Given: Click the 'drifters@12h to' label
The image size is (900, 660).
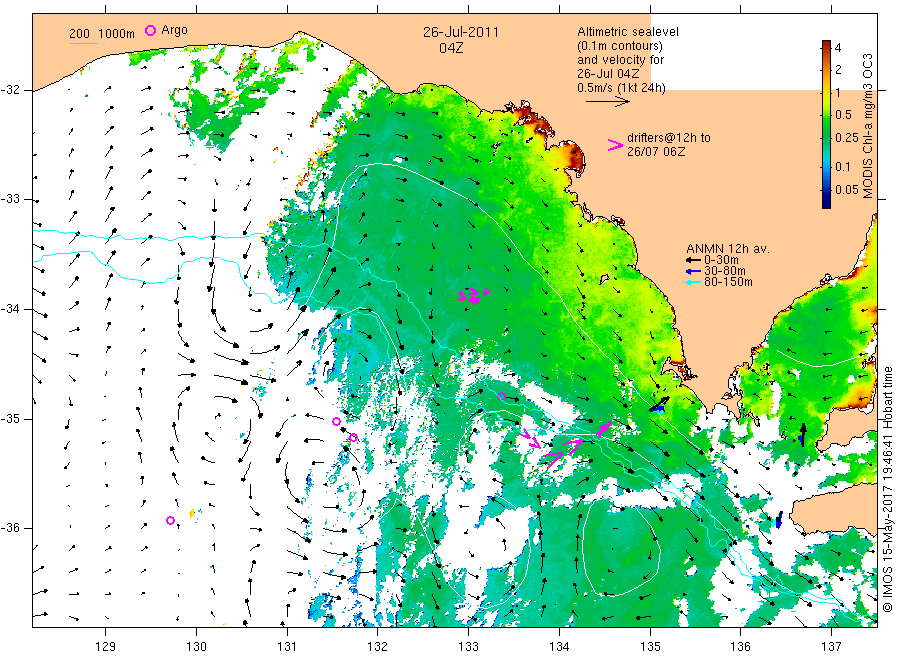Looking at the screenshot, I should (669, 138).
